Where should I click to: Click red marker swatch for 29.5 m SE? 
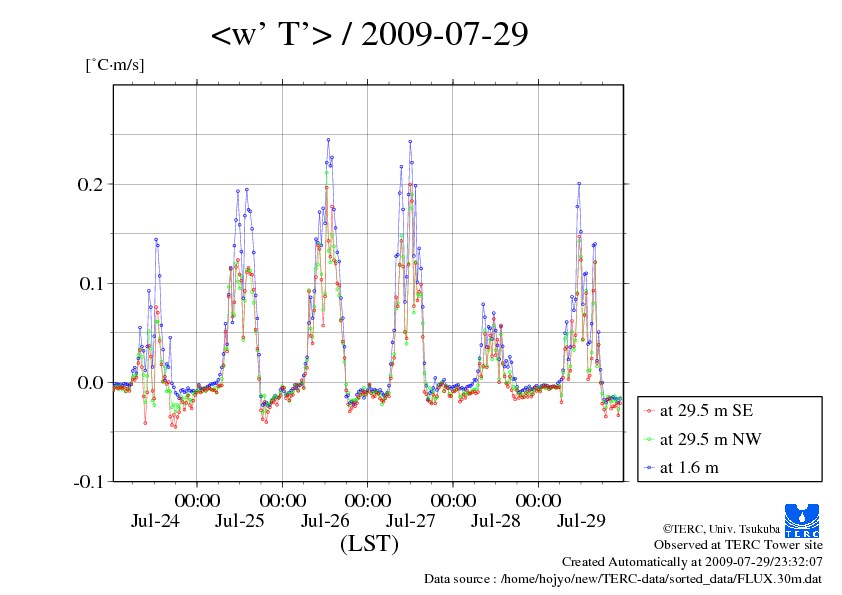tap(649, 411)
